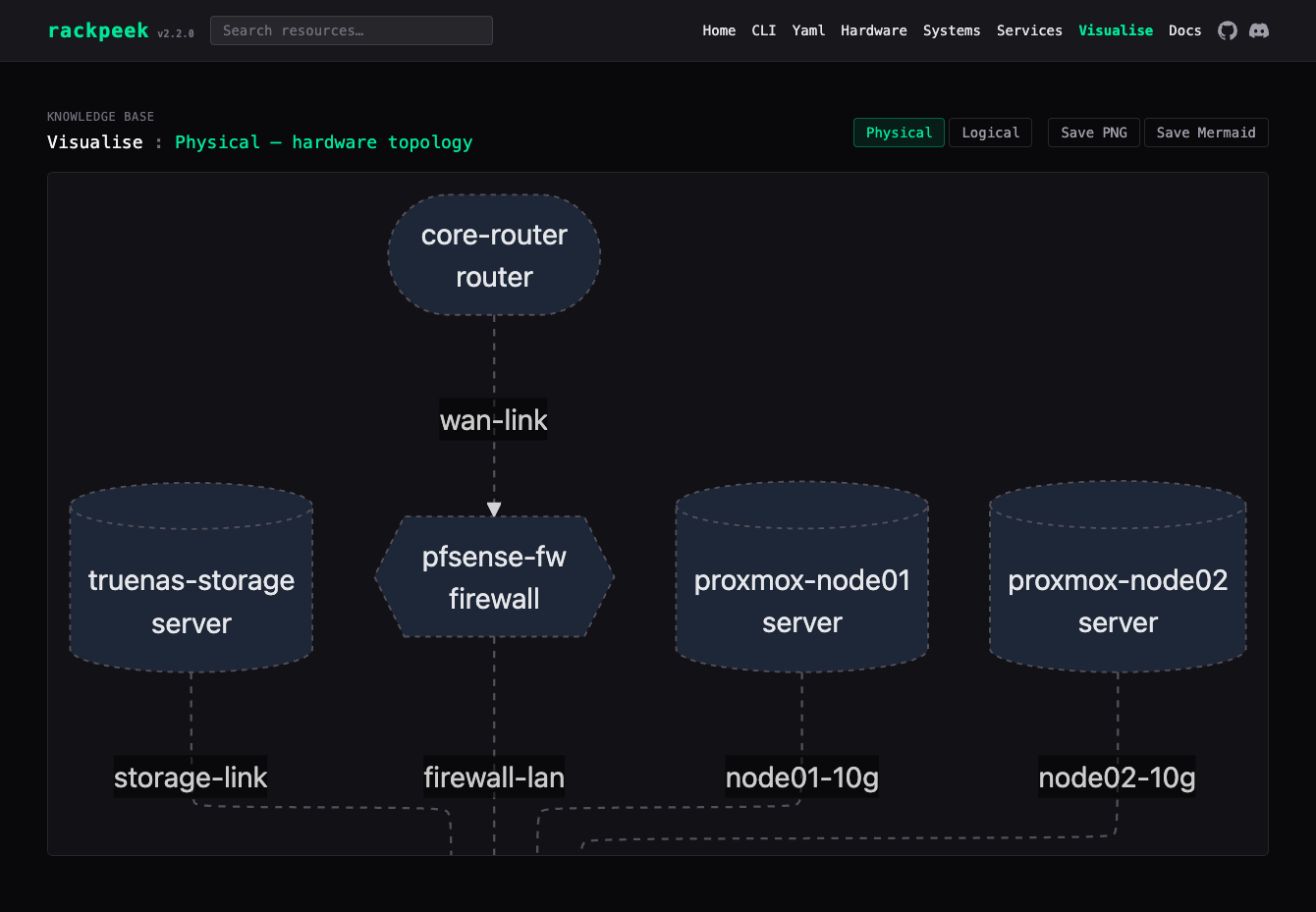Click the Save Mermaid button
Viewport: 1316px width, 912px height.
1206,133
